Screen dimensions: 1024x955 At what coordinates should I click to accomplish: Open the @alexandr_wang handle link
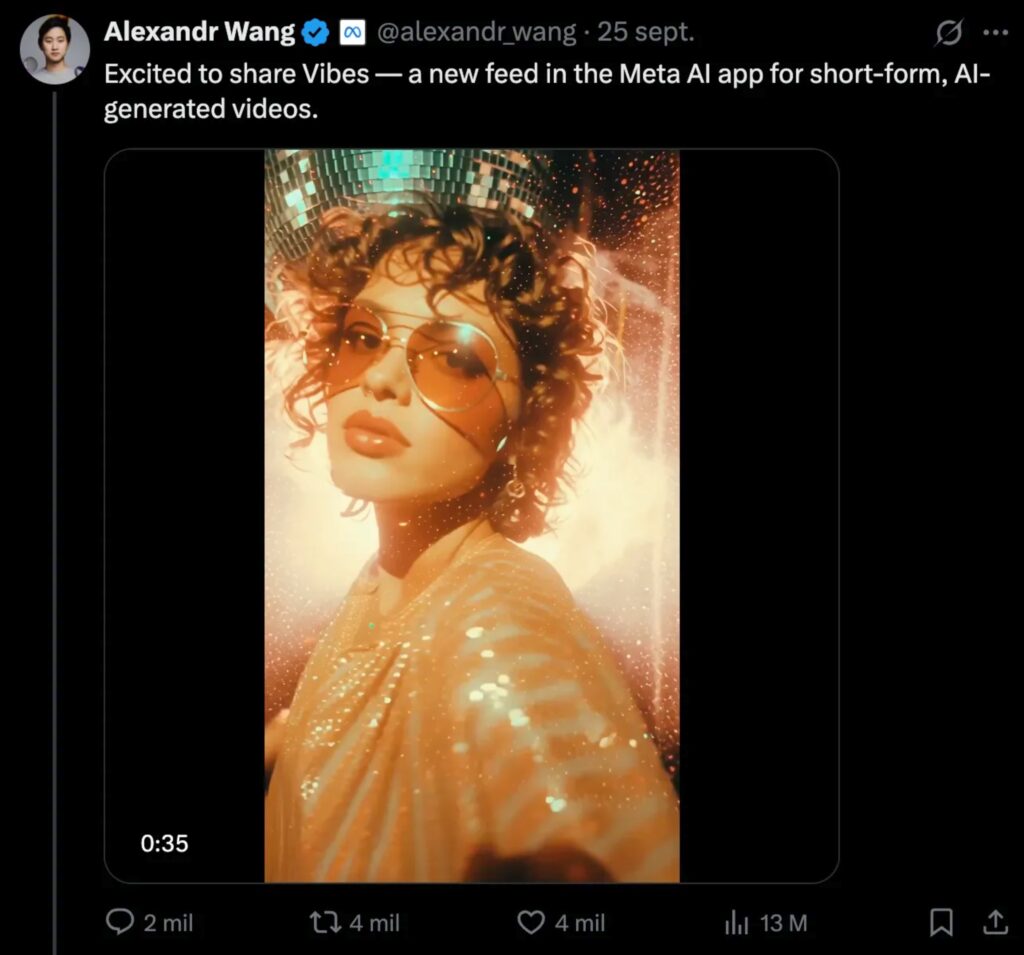477,33
